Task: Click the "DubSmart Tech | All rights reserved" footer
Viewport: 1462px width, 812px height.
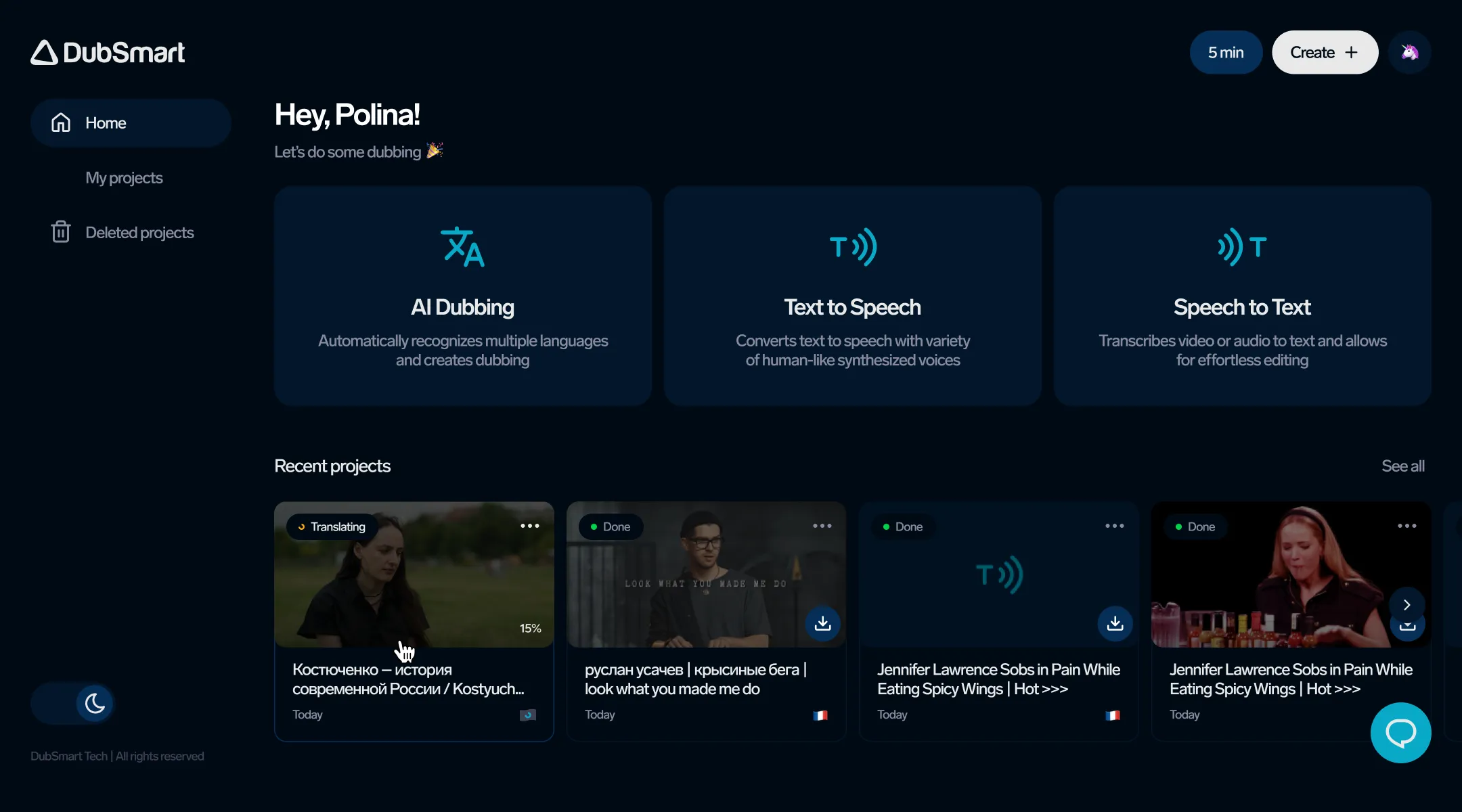Action: pos(117,757)
